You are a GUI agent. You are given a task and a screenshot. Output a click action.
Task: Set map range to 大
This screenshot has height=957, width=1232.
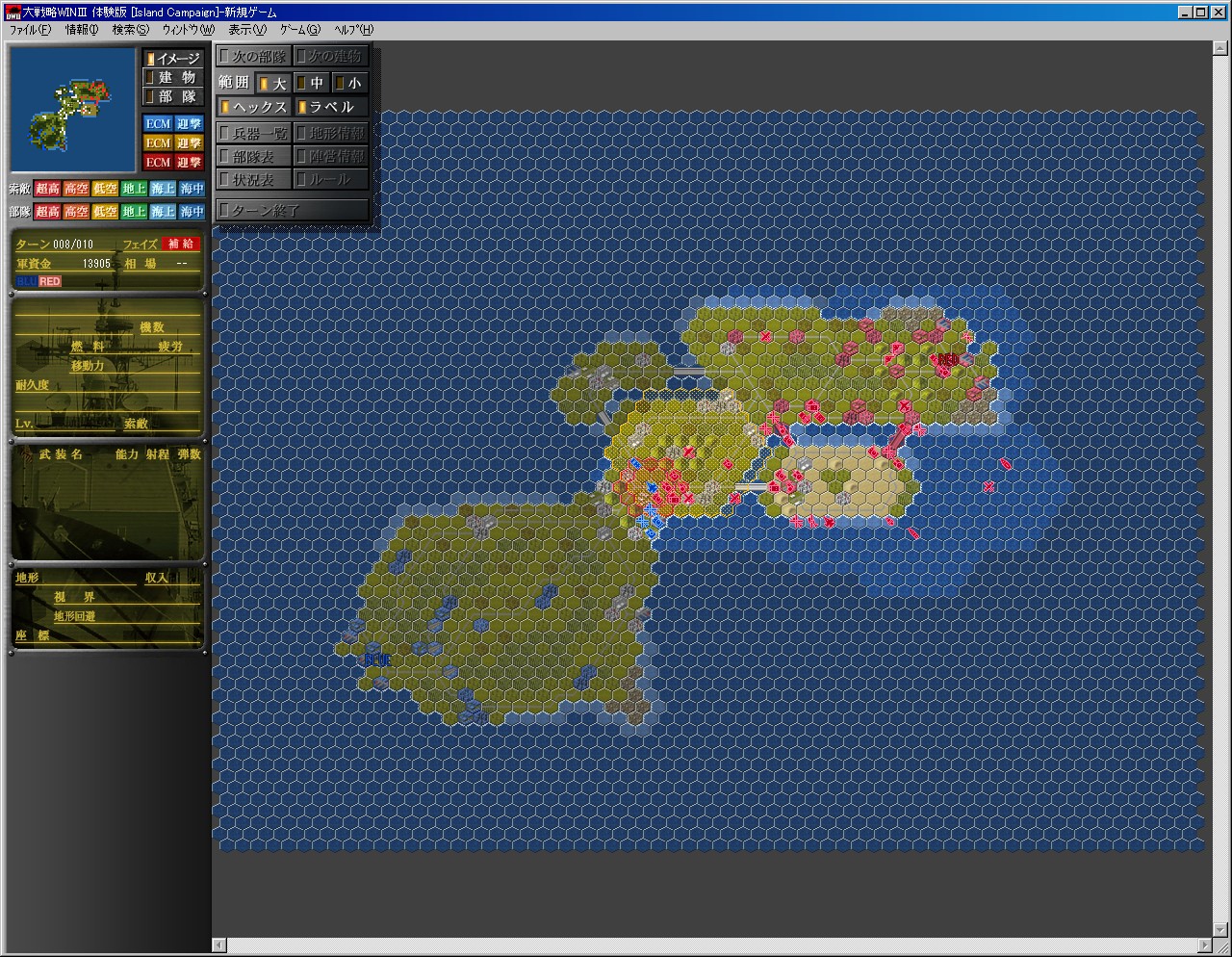(274, 83)
